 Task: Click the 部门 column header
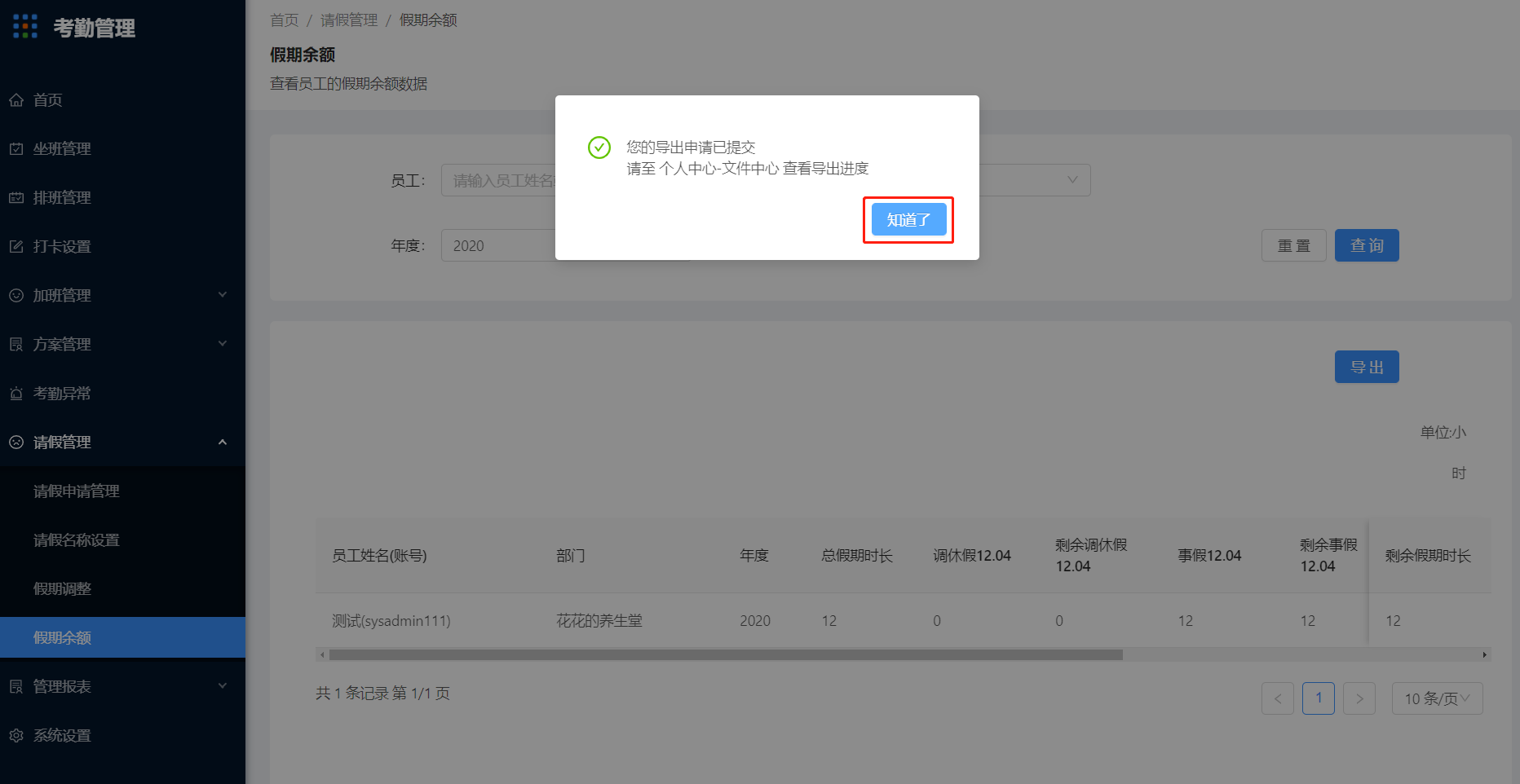coord(571,556)
